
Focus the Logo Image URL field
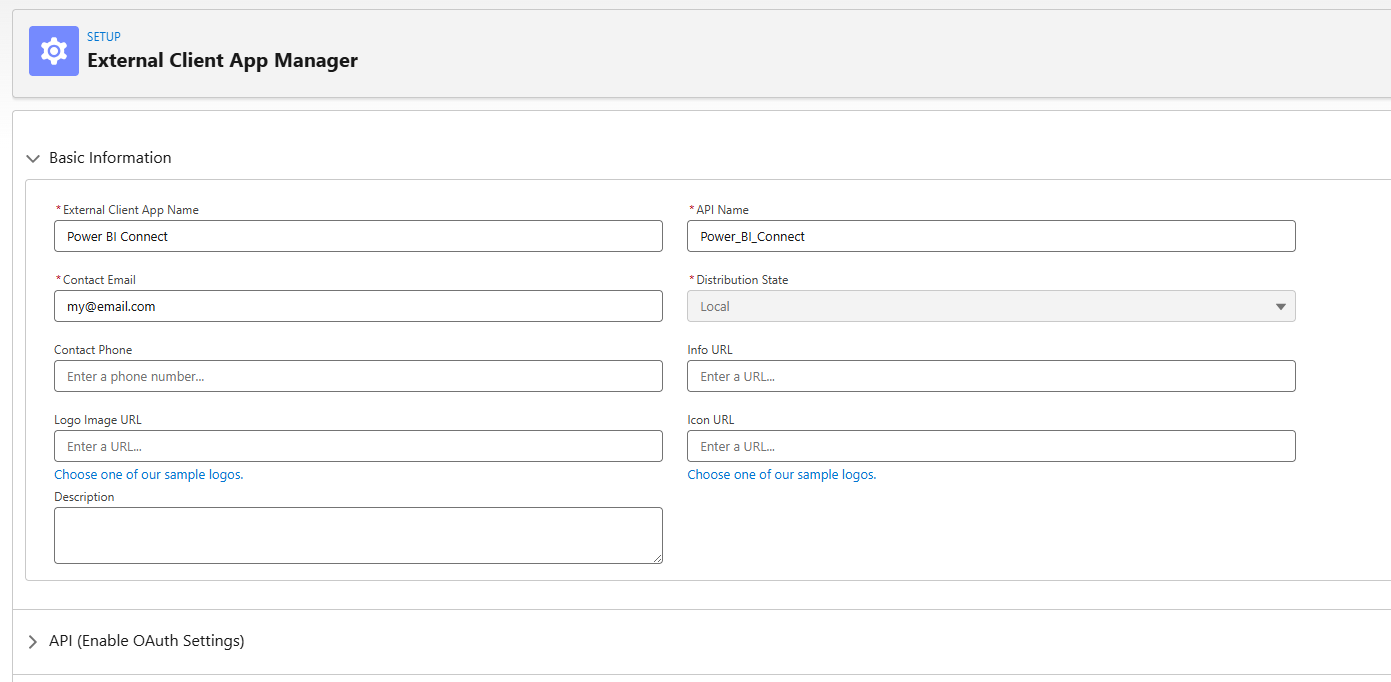[358, 446]
